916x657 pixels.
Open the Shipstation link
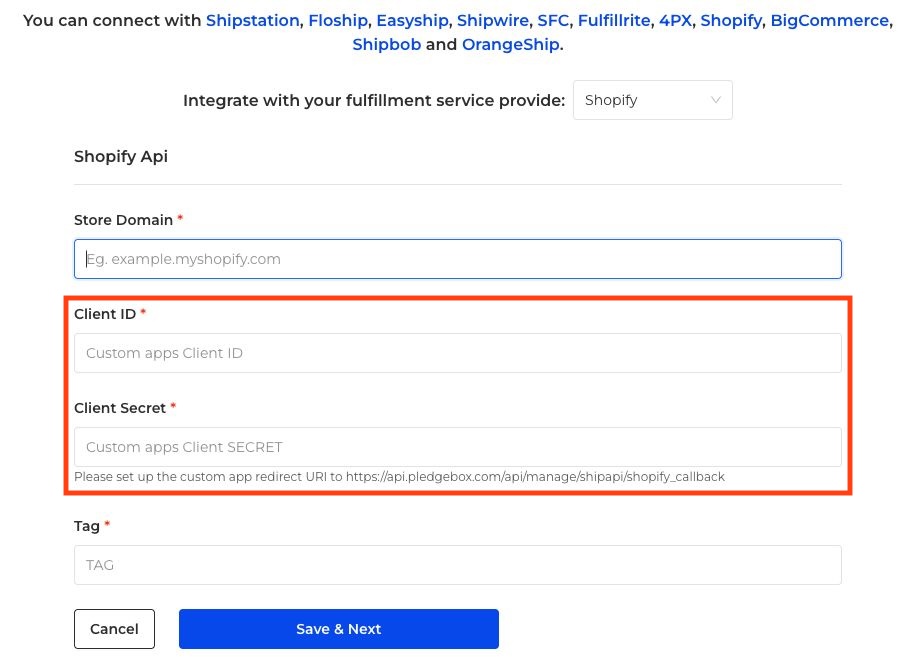pyautogui.click(x=252, y=20)
